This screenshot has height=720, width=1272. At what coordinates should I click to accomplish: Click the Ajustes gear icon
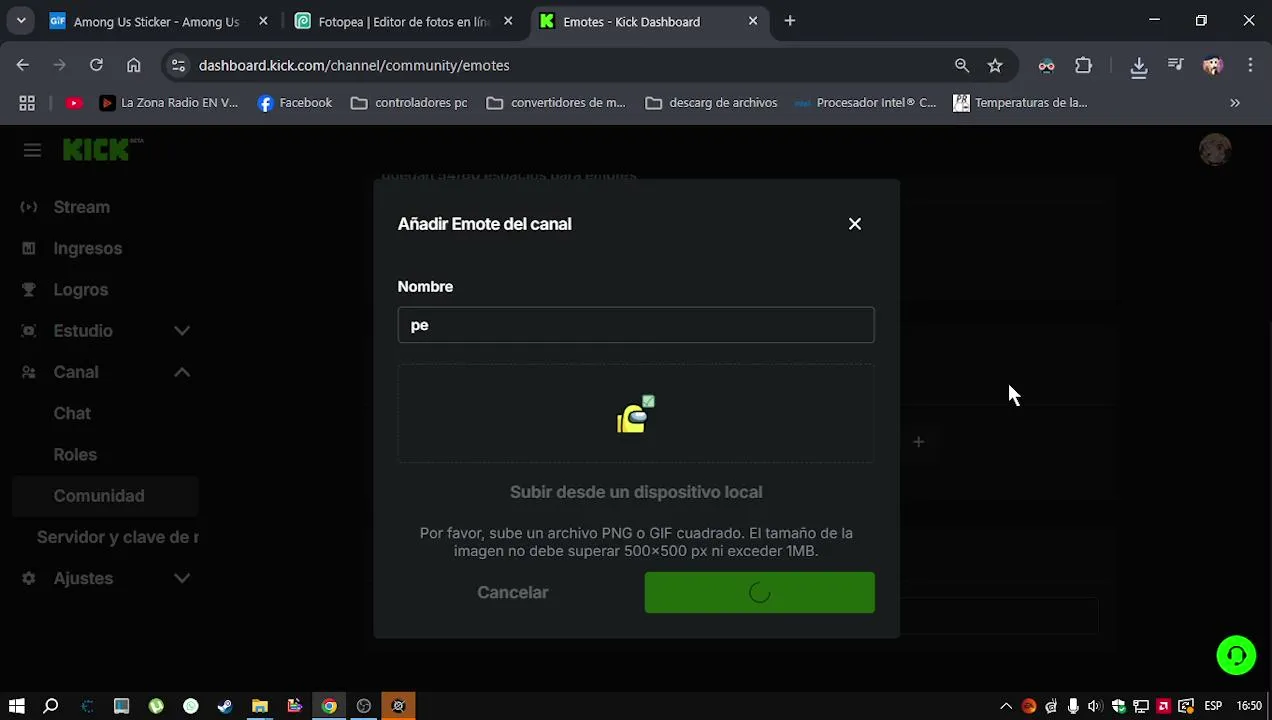point(29,578)
